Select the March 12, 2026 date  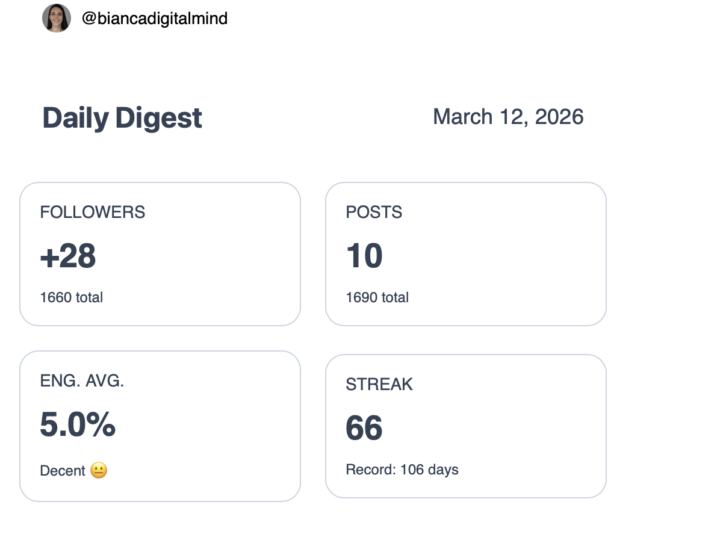pyautogui.click(x=508, y=117)
